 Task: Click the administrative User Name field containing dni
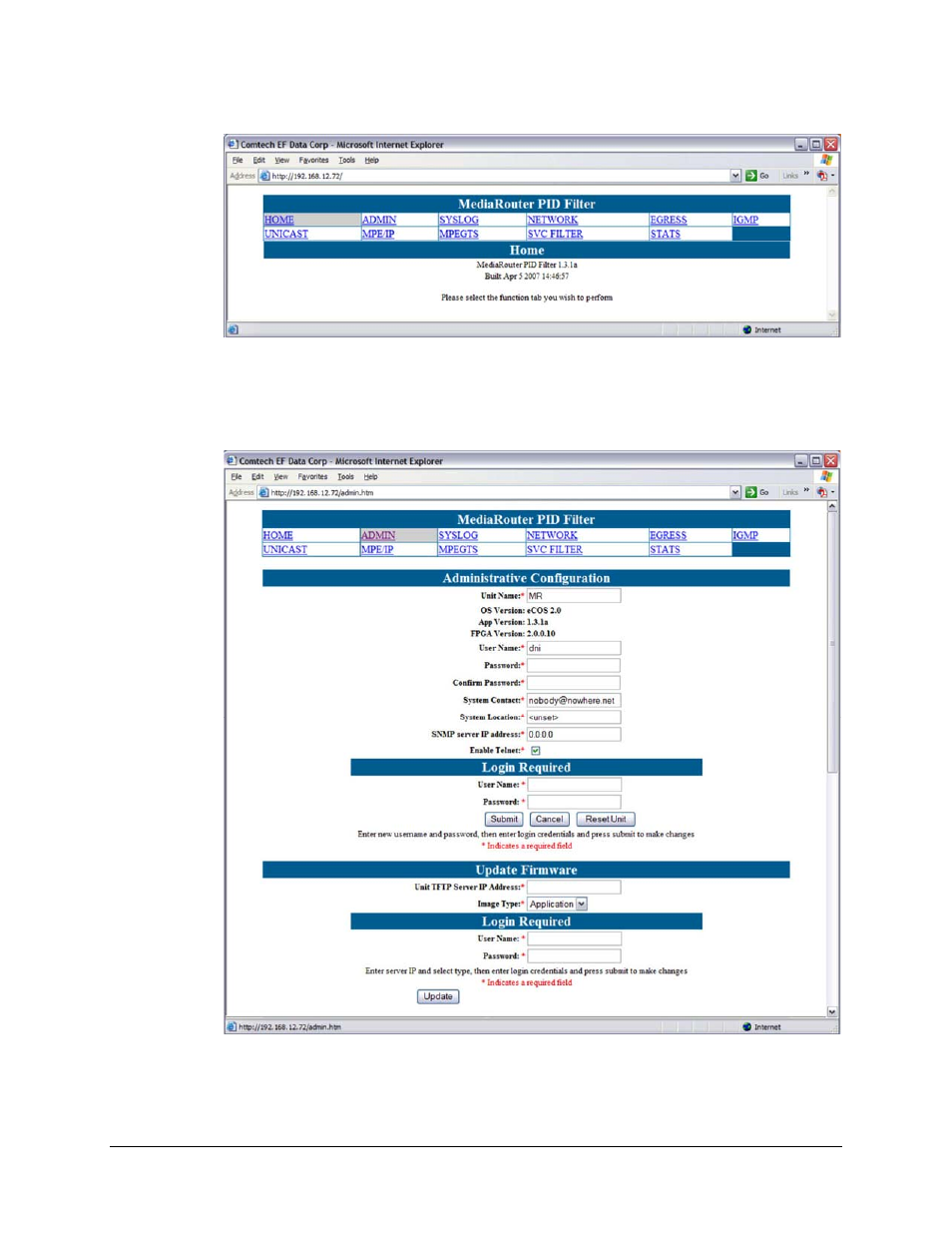[x=574, y=648]
